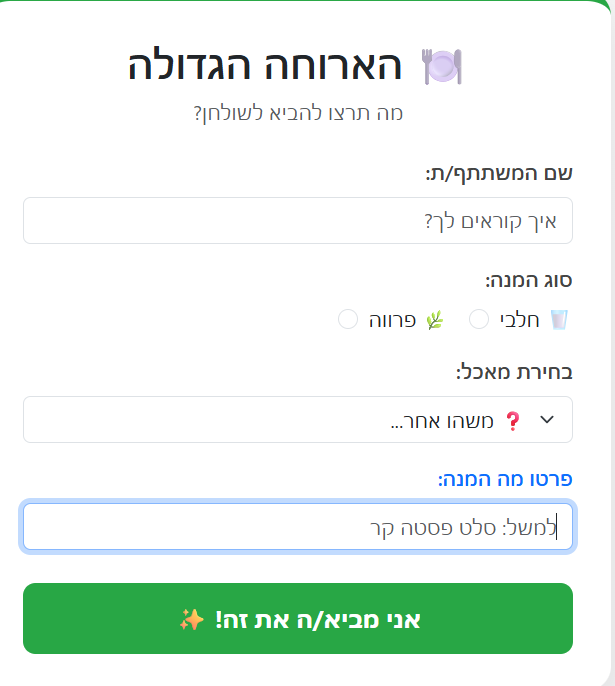Screen dimensions: 615x686
Task: Click the plate and cutlery icon in the title
Action: (442, 66)
